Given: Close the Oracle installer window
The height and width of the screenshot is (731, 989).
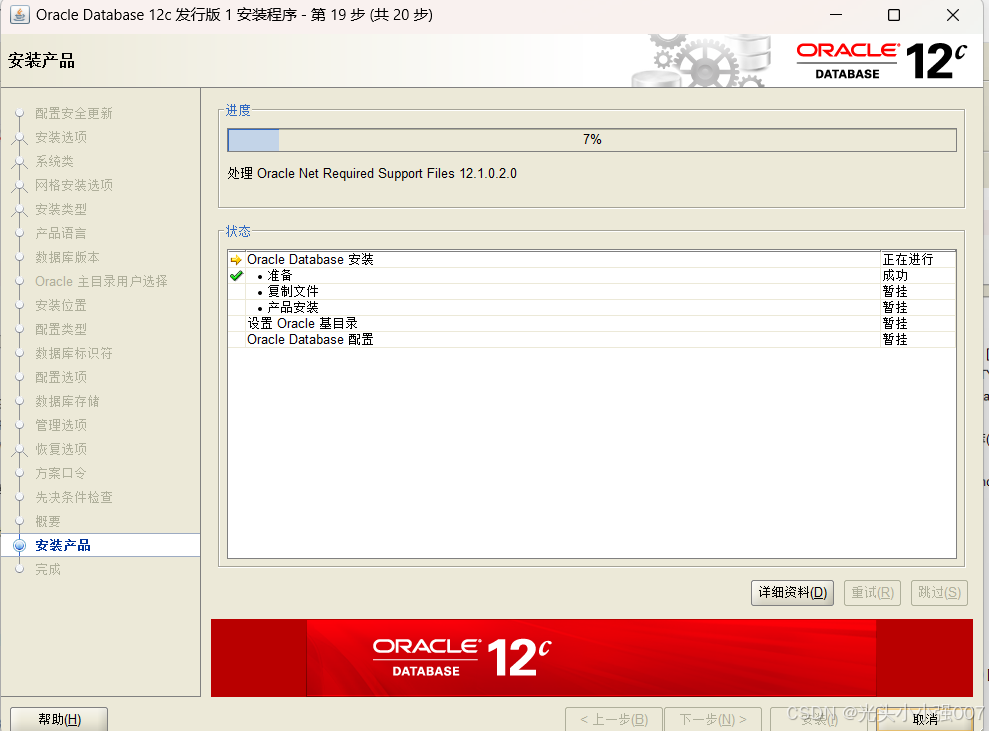Looking at the screenshot, I should tap(952, 15).
